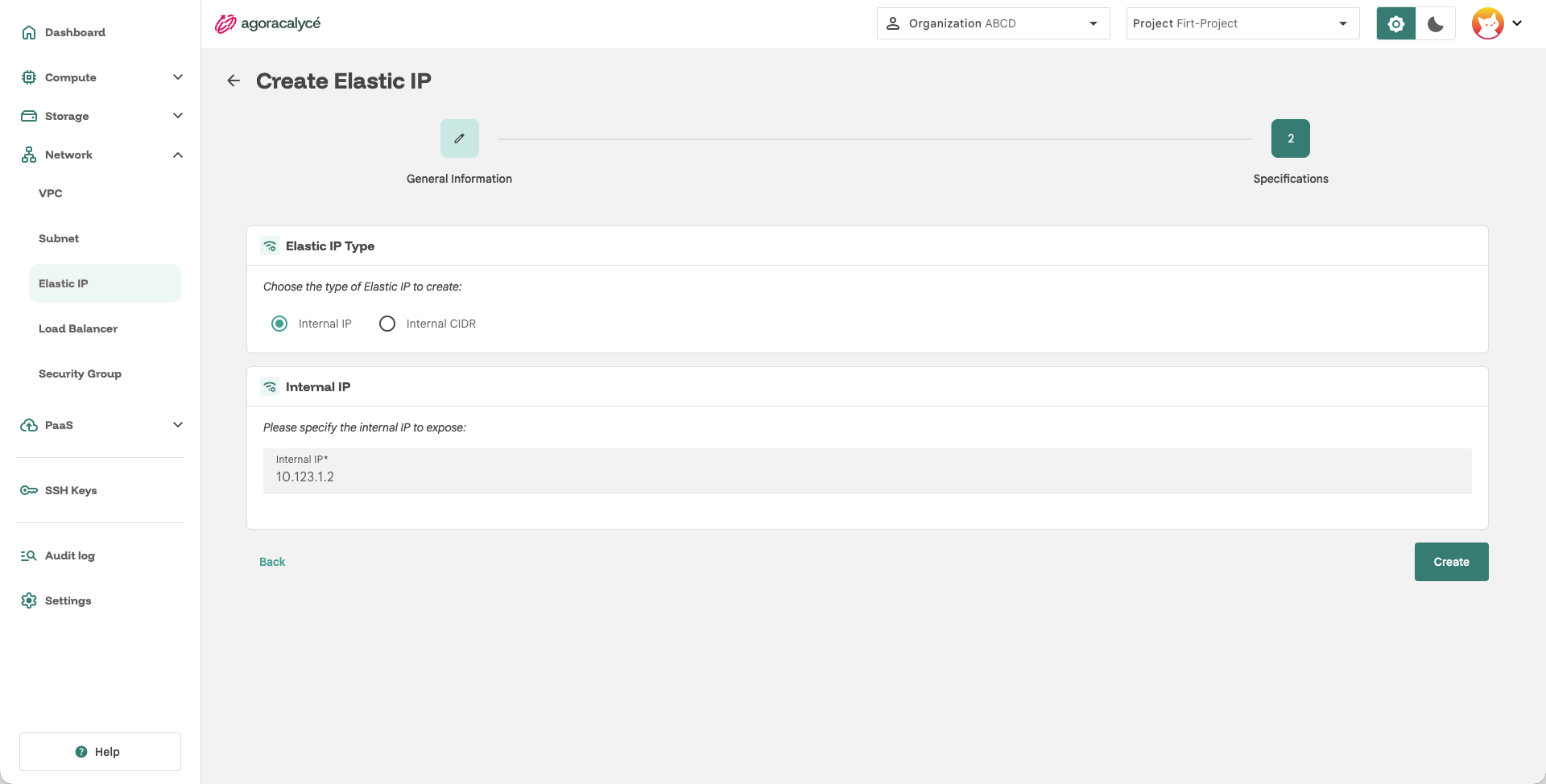The width and height of the screenshot is (1546, 784).
Task: Click the Elastic IP Type section icon
Action: coord(270,246)
